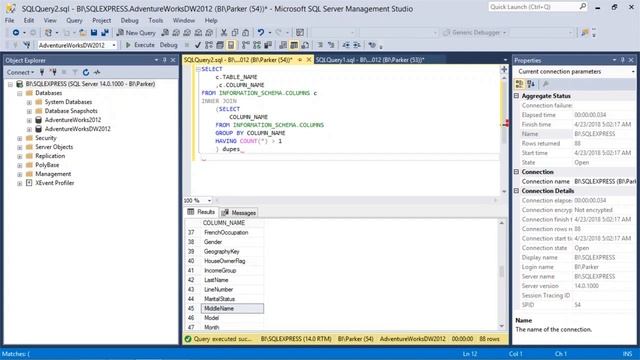Select the MiddleName result cell

point(232,309)
